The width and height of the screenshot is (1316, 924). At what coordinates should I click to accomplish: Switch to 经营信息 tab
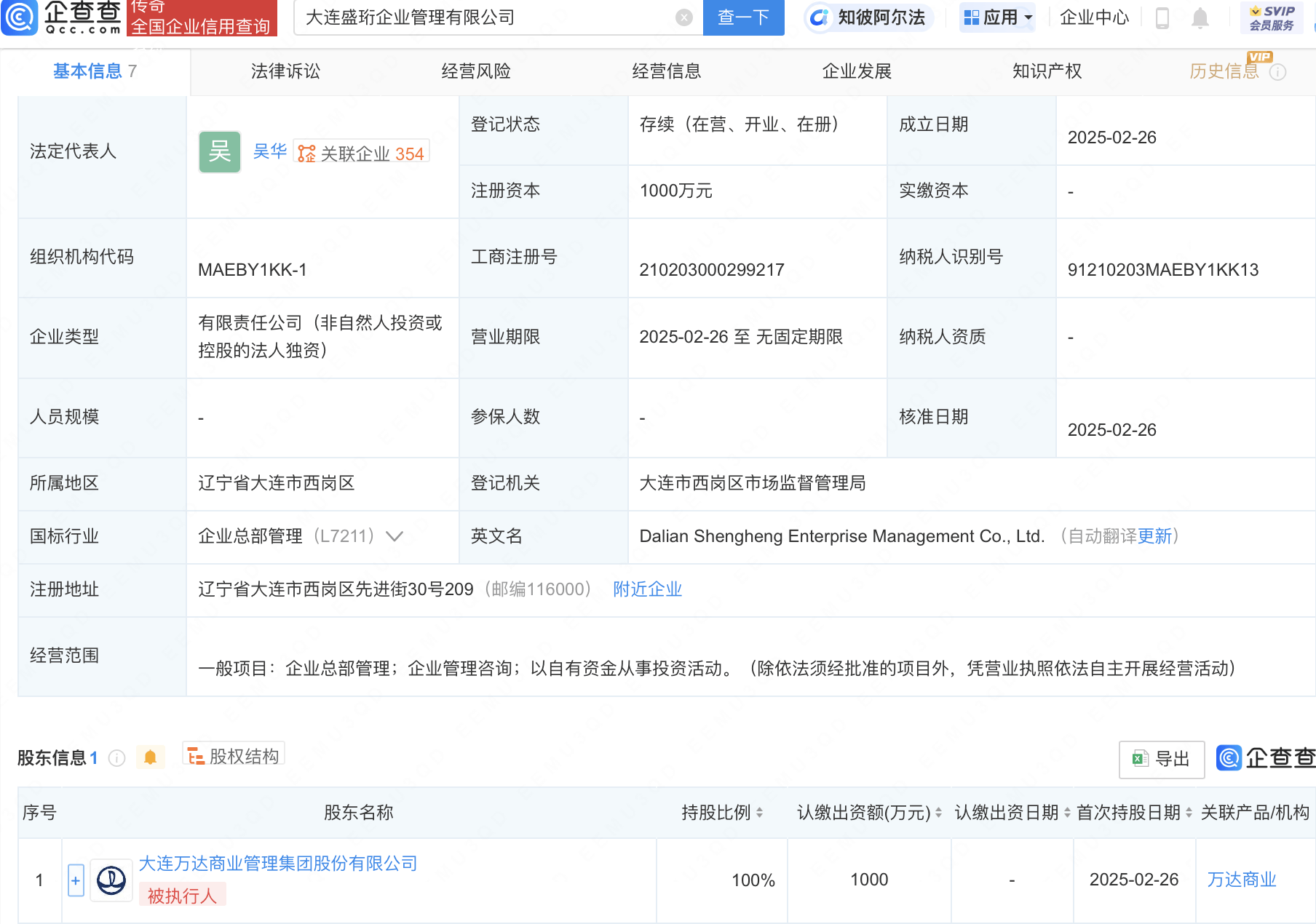667,71
